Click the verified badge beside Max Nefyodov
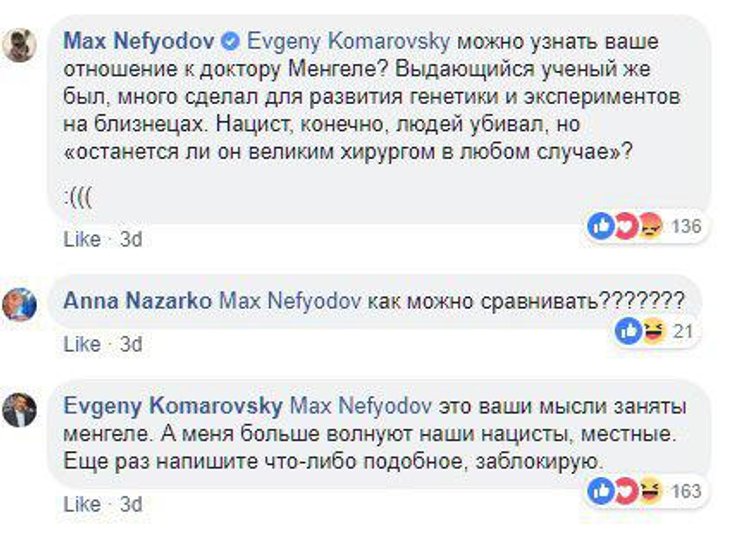740x533 pixels. [230, 42]
